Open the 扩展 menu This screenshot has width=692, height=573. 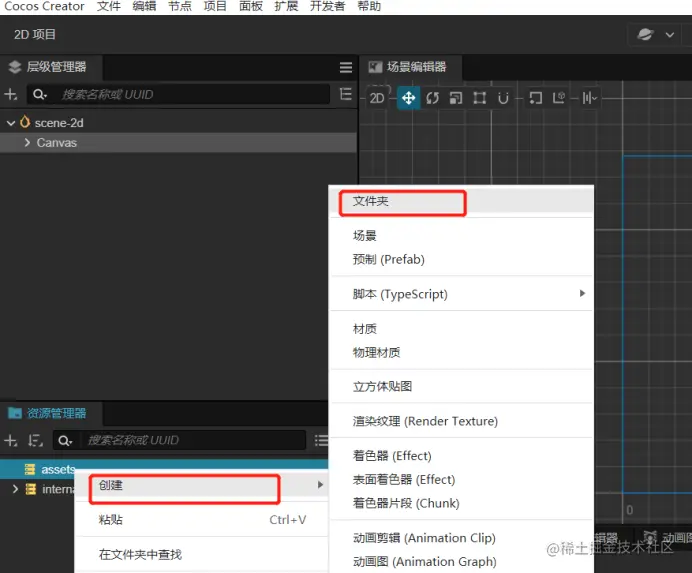[286, 6]
